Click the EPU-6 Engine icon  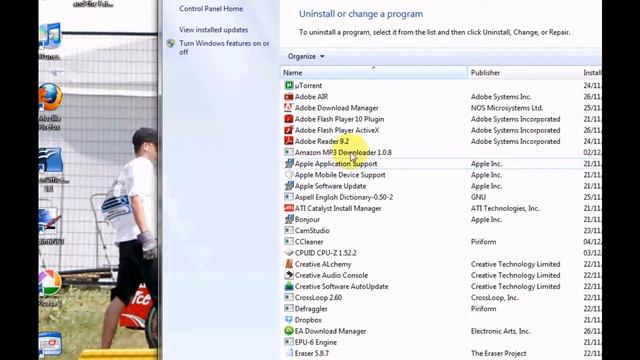click(289, 342)
